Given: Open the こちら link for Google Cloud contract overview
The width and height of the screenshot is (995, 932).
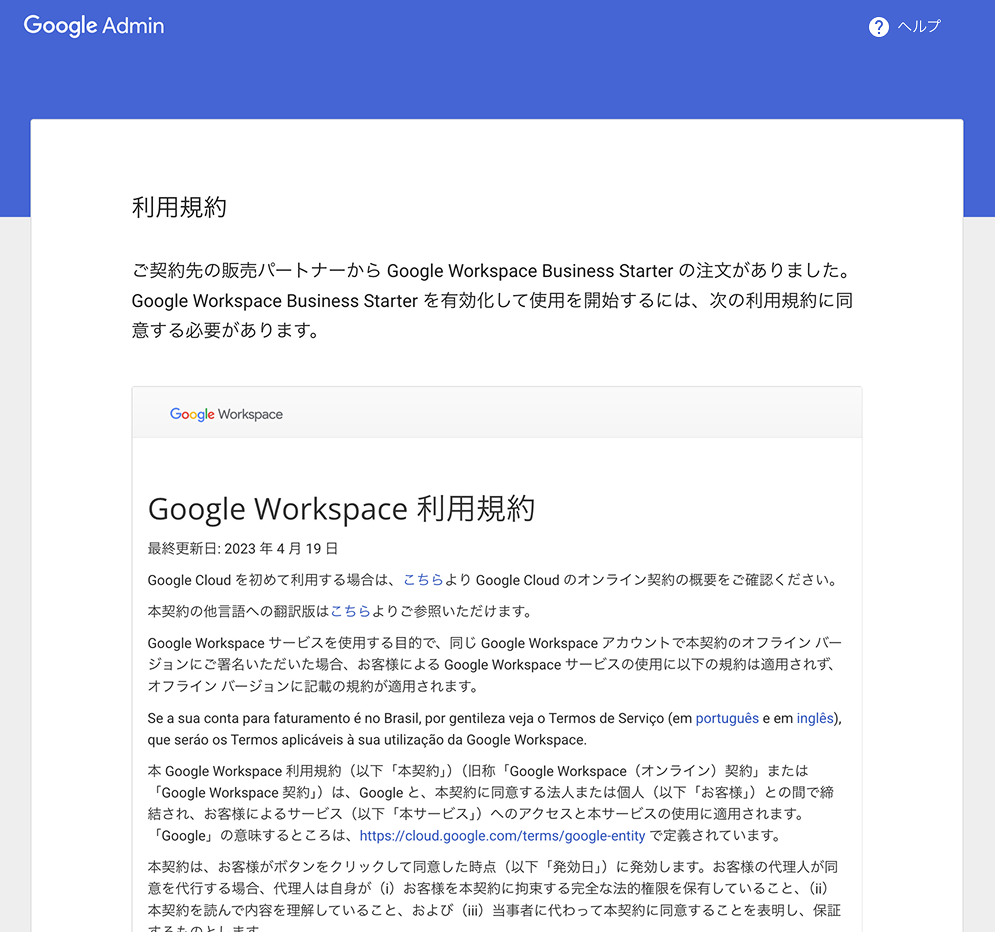Looking at the screenshot, I should [x=422, y=580].
